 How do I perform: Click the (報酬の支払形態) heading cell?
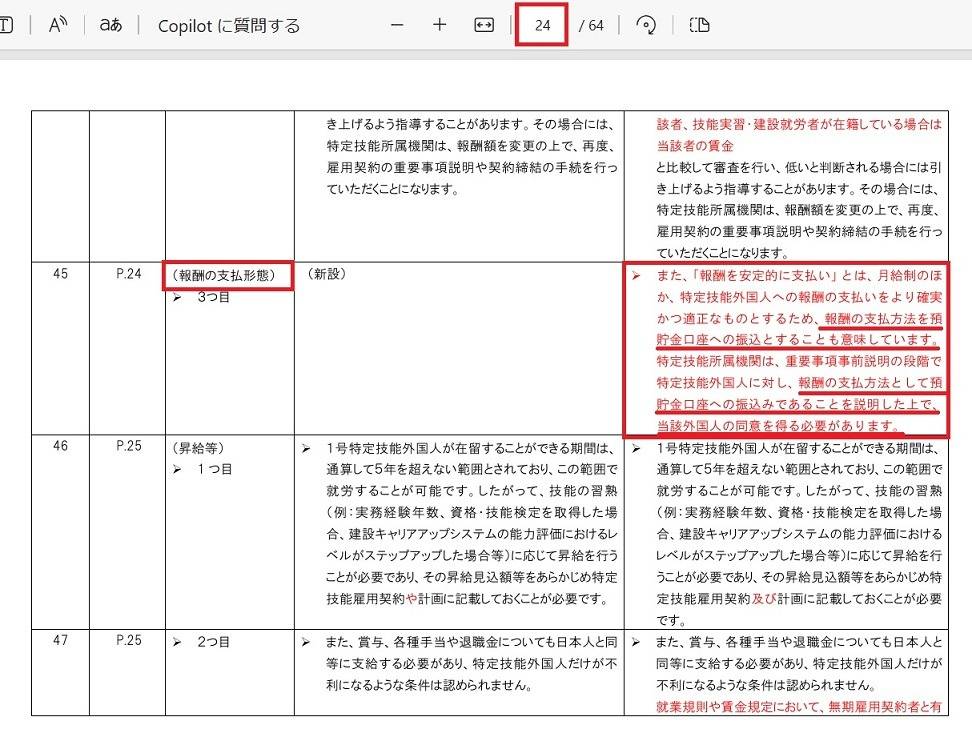pyautogui.click(x=227, y=275)
